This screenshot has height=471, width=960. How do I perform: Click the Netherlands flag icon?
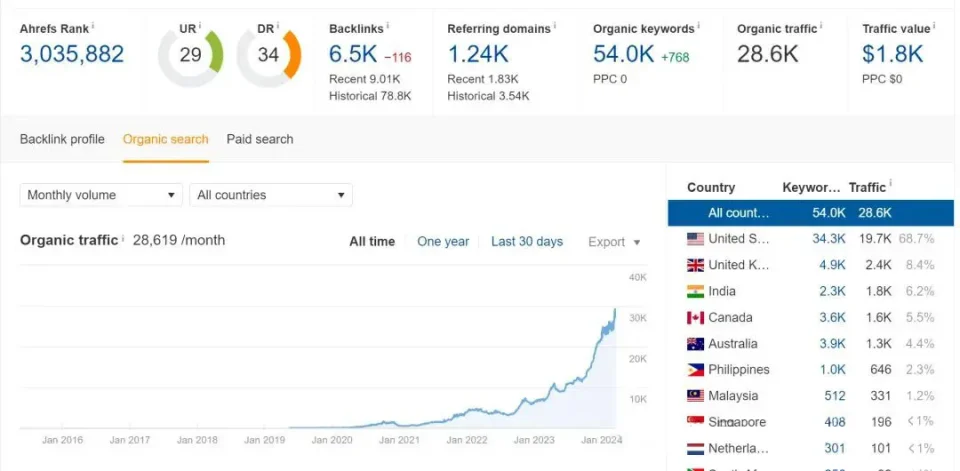click(x=696, y=448)
